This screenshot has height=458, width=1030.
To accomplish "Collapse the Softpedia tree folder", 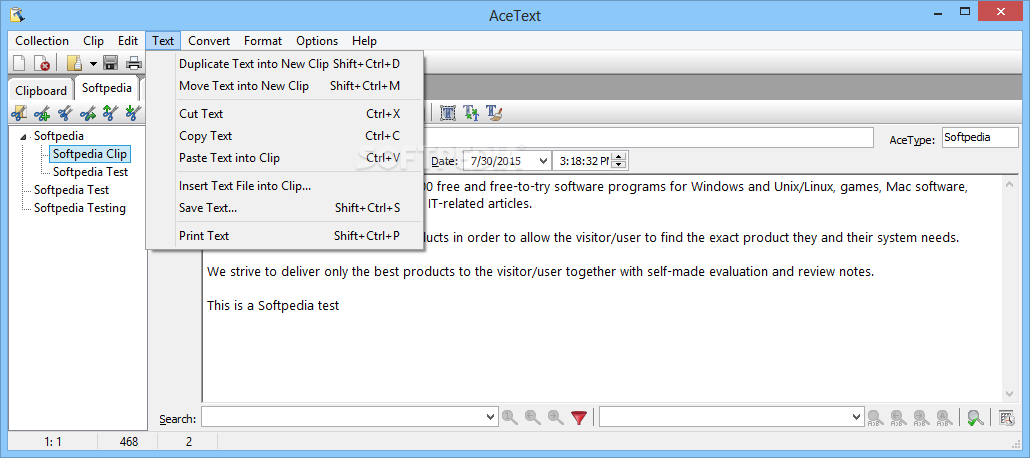I will pyautogui.click(x=24, y=137).
